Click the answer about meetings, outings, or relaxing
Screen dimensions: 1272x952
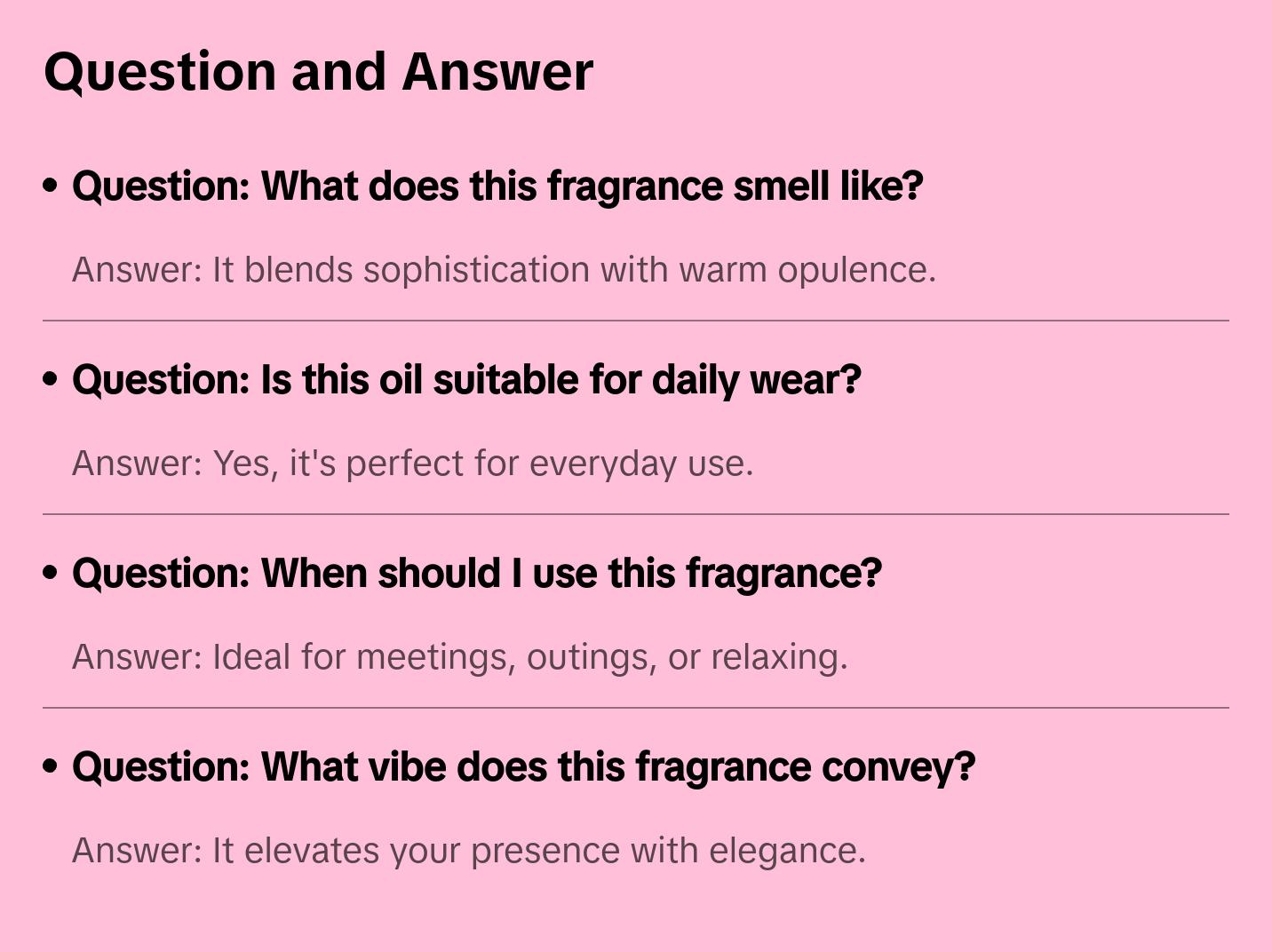[x=459, y=657]
